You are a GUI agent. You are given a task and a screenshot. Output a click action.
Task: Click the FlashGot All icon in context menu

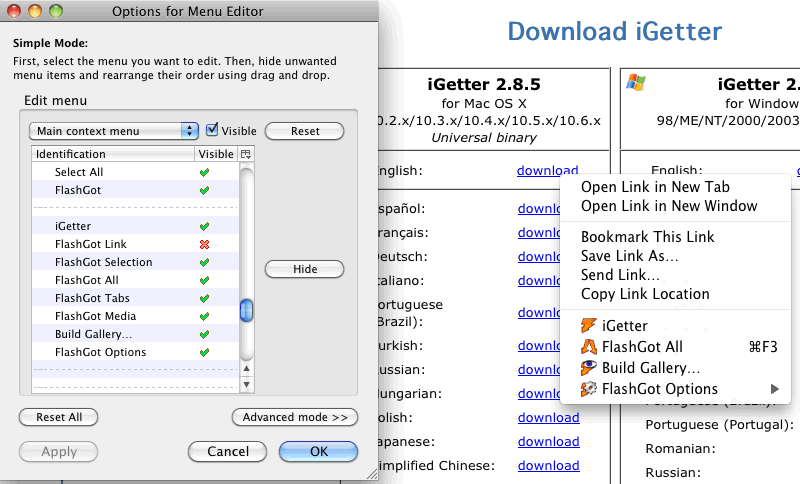(588, 347)
